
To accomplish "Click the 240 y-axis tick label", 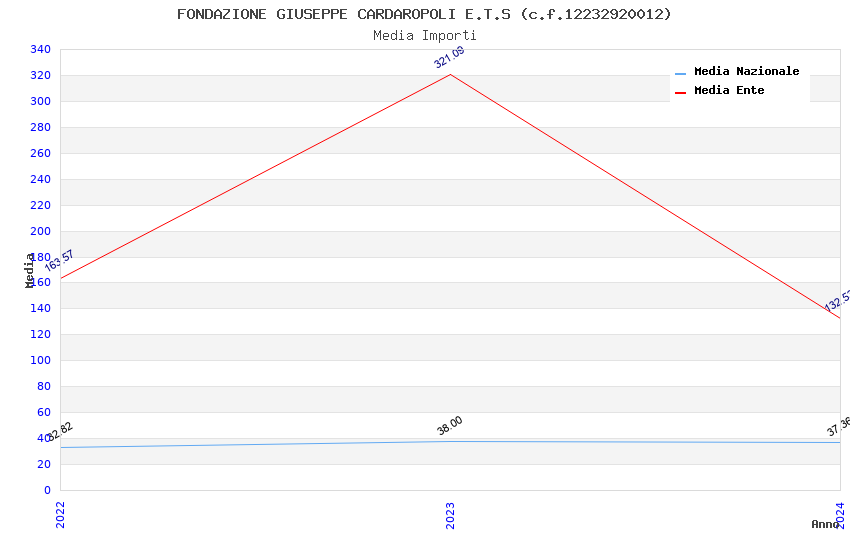I will 40,179.
